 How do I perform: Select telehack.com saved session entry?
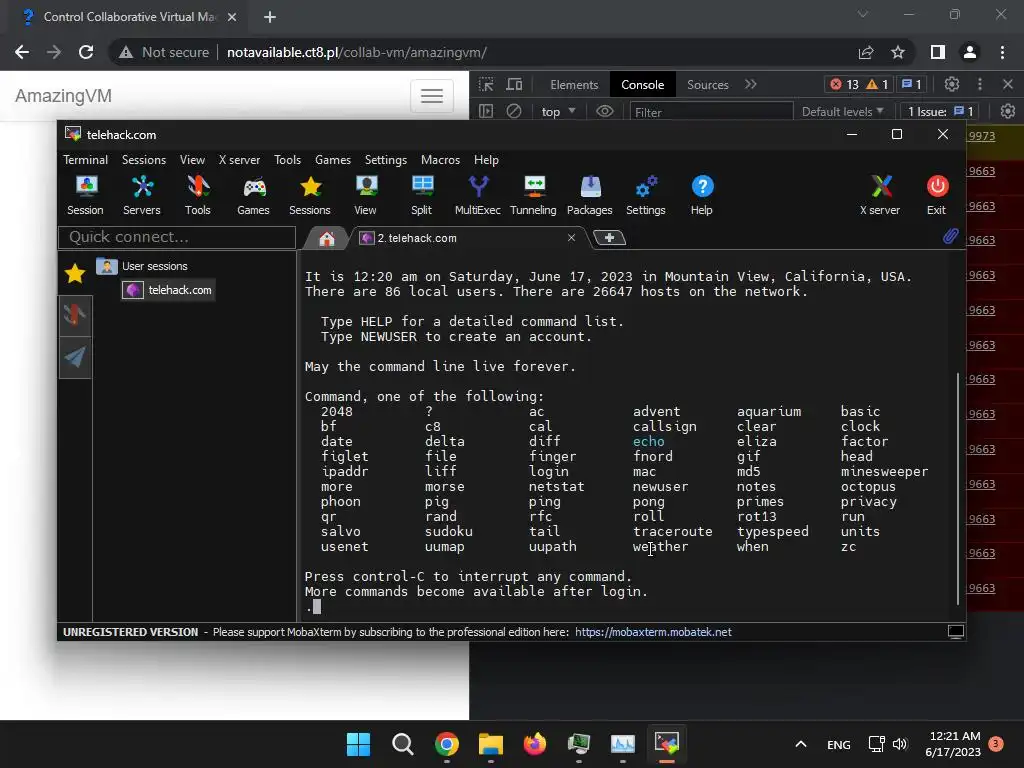pos(168,290)
